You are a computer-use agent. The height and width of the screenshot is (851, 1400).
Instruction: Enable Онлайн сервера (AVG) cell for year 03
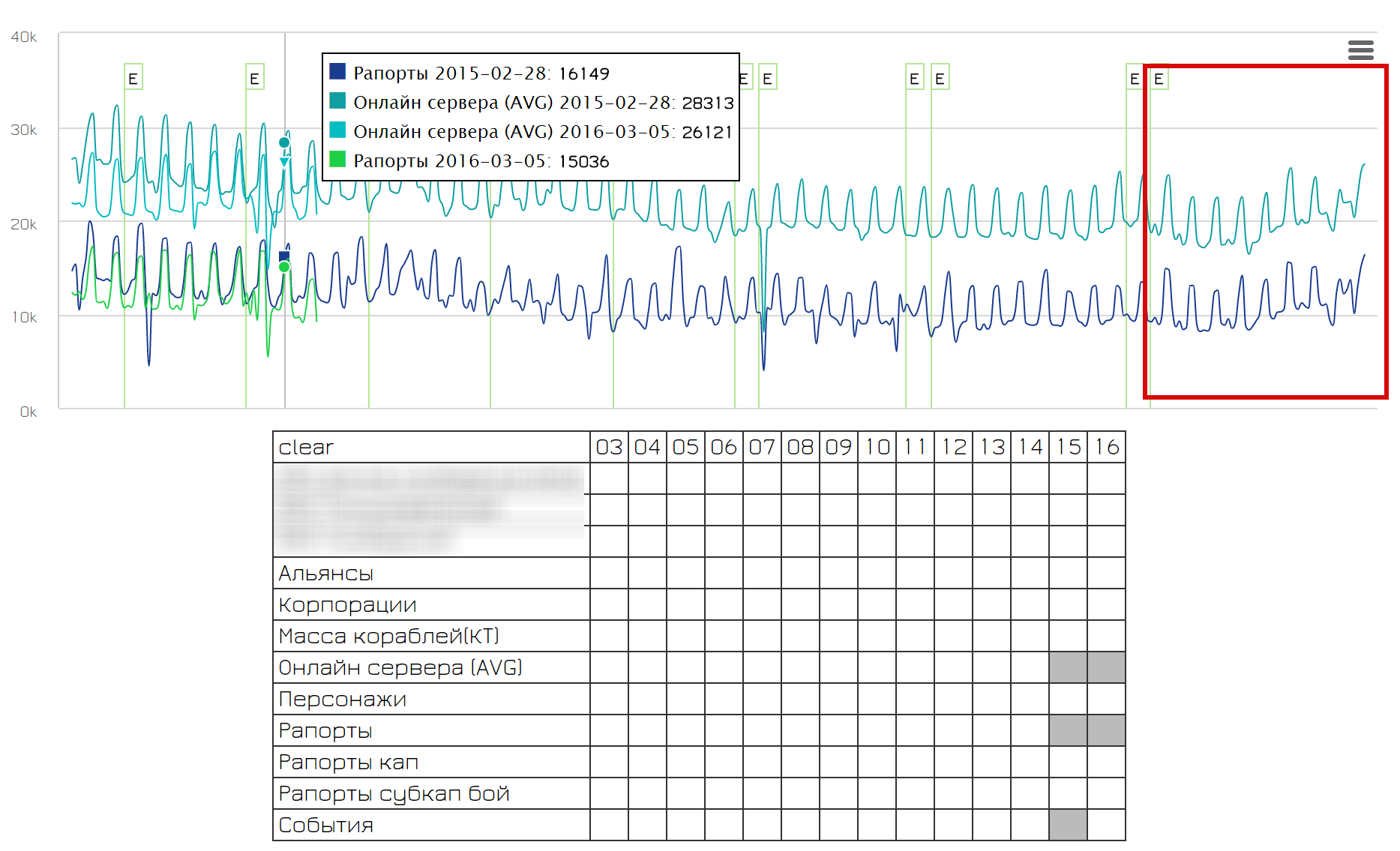click(610, 667)
